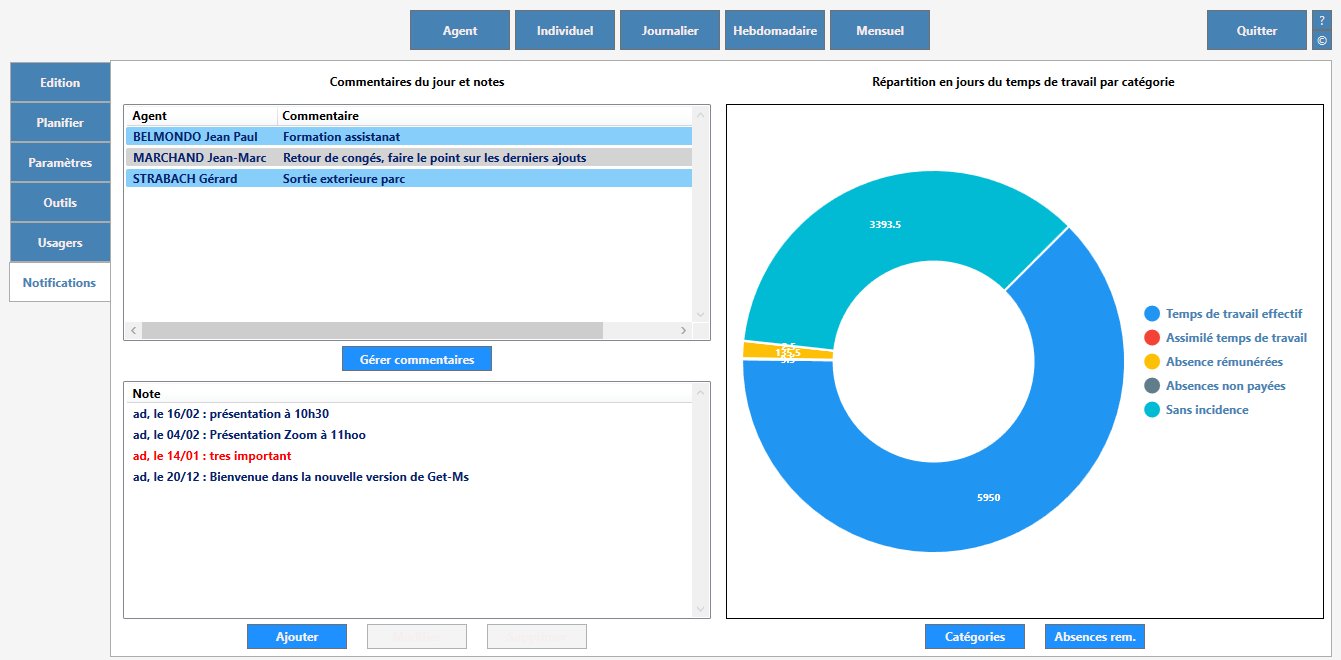Click Ajouter to add a note
This screenshot has height=660, width=1341.
tap(297, 637)
